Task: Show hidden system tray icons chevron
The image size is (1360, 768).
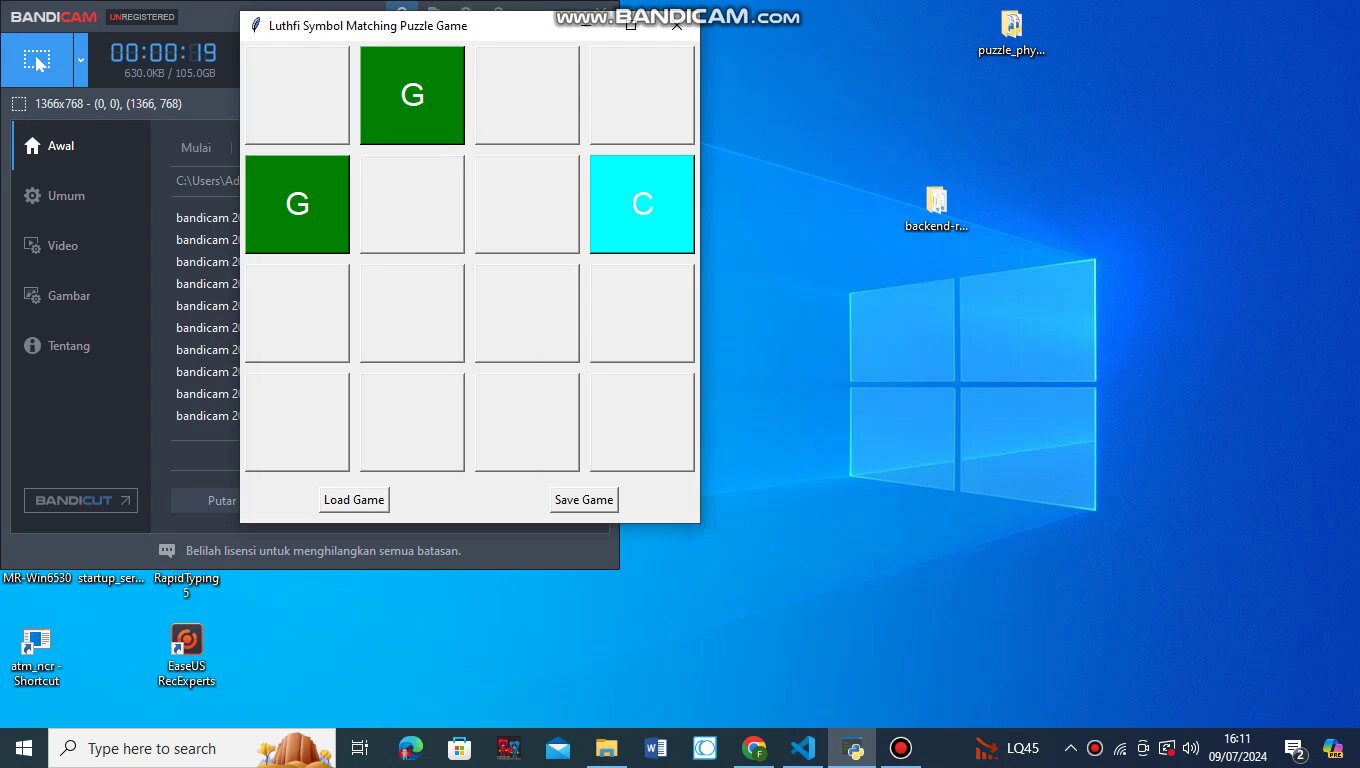Action: point(1070,748)
